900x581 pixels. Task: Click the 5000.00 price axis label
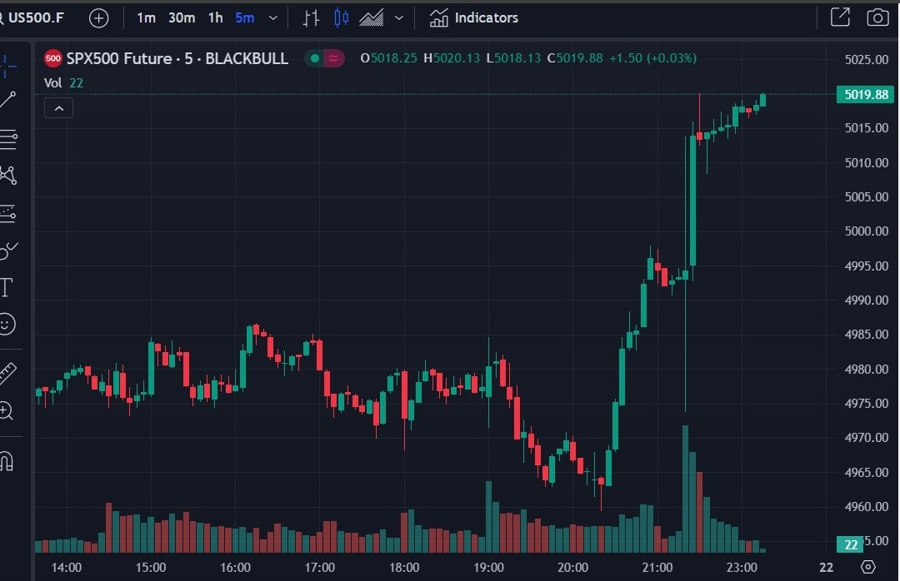coord(866,231)
